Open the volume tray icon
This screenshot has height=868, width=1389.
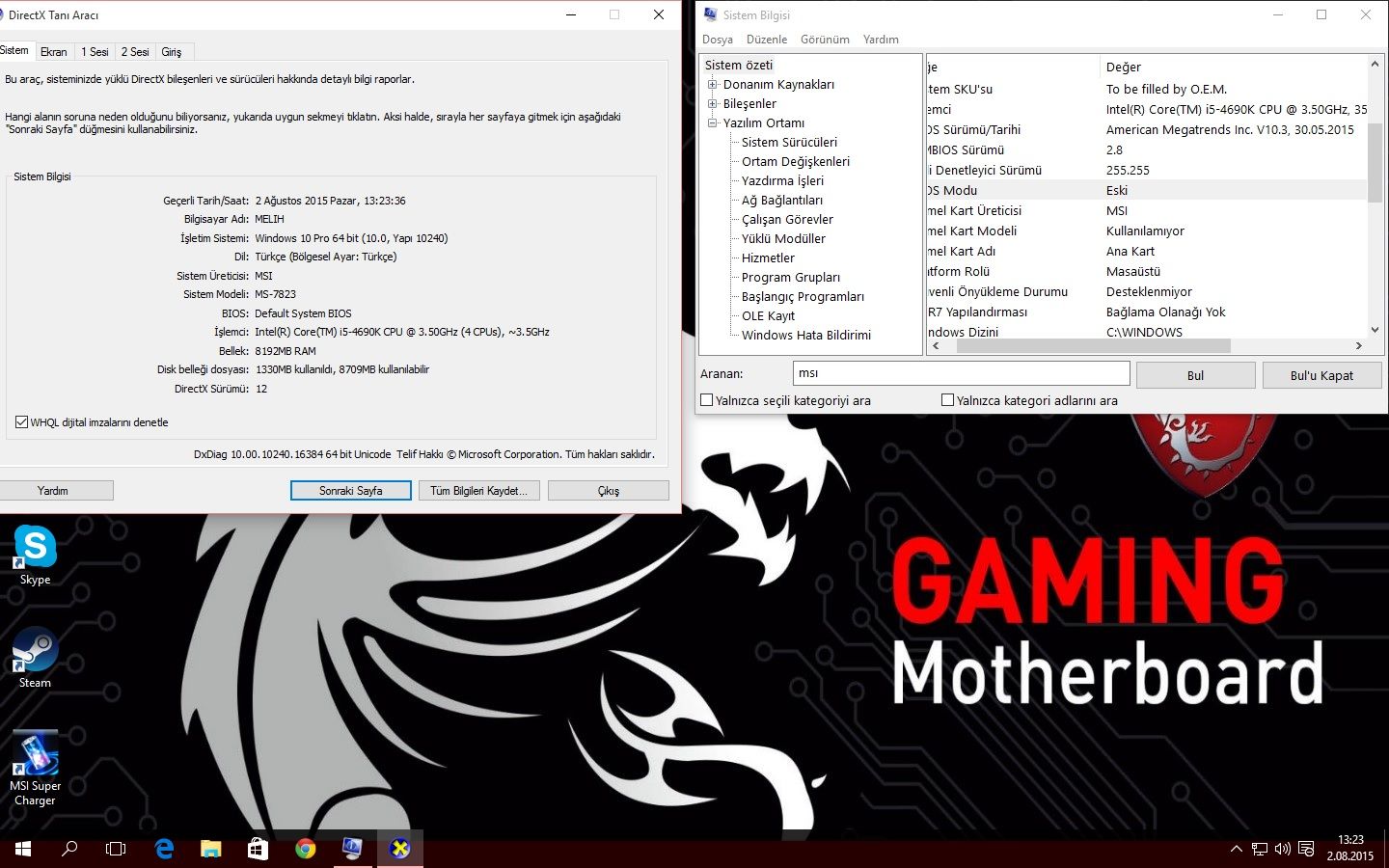tap(1283, 849)
